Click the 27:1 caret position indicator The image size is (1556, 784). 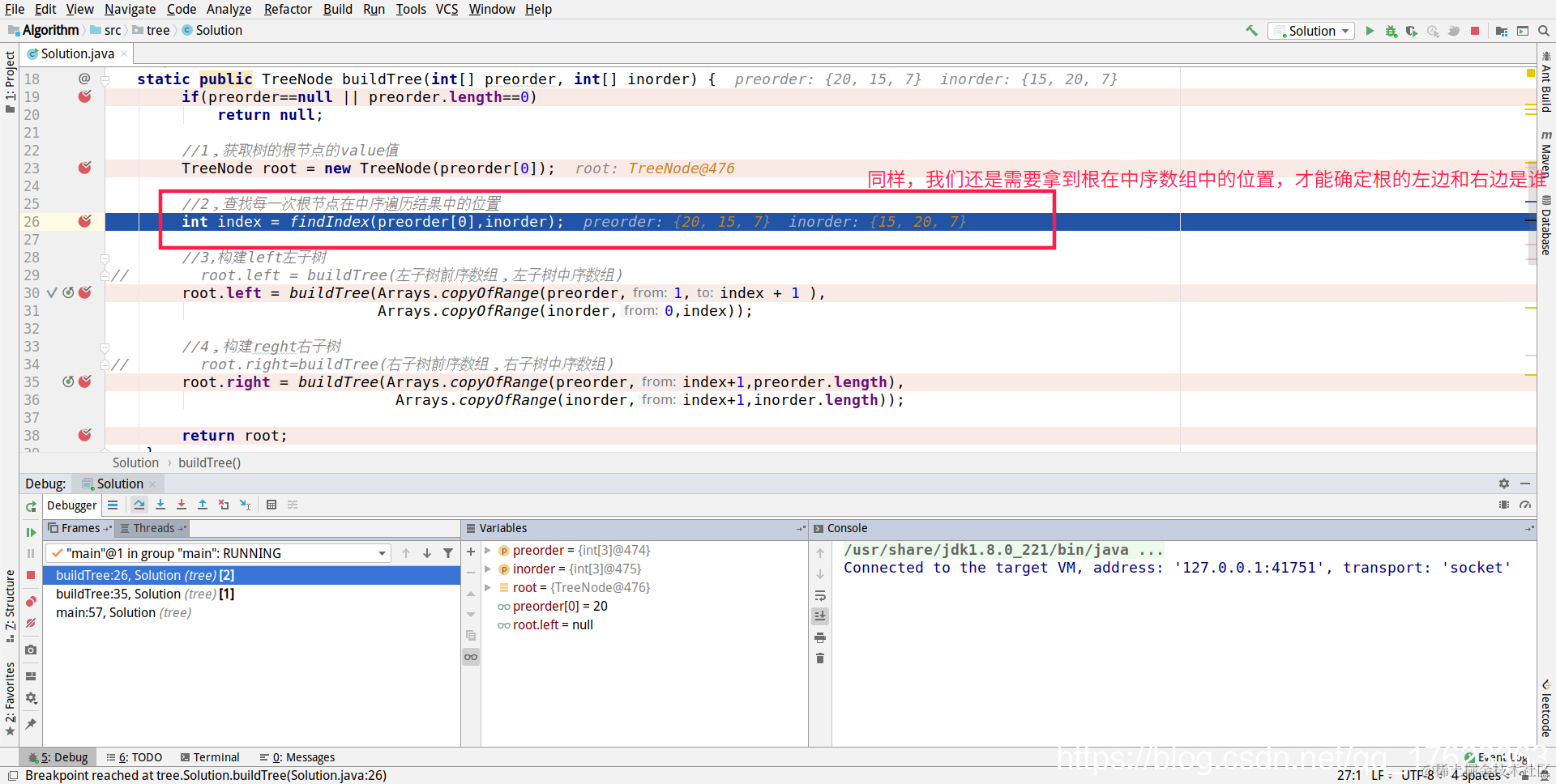click(1349, 775)
